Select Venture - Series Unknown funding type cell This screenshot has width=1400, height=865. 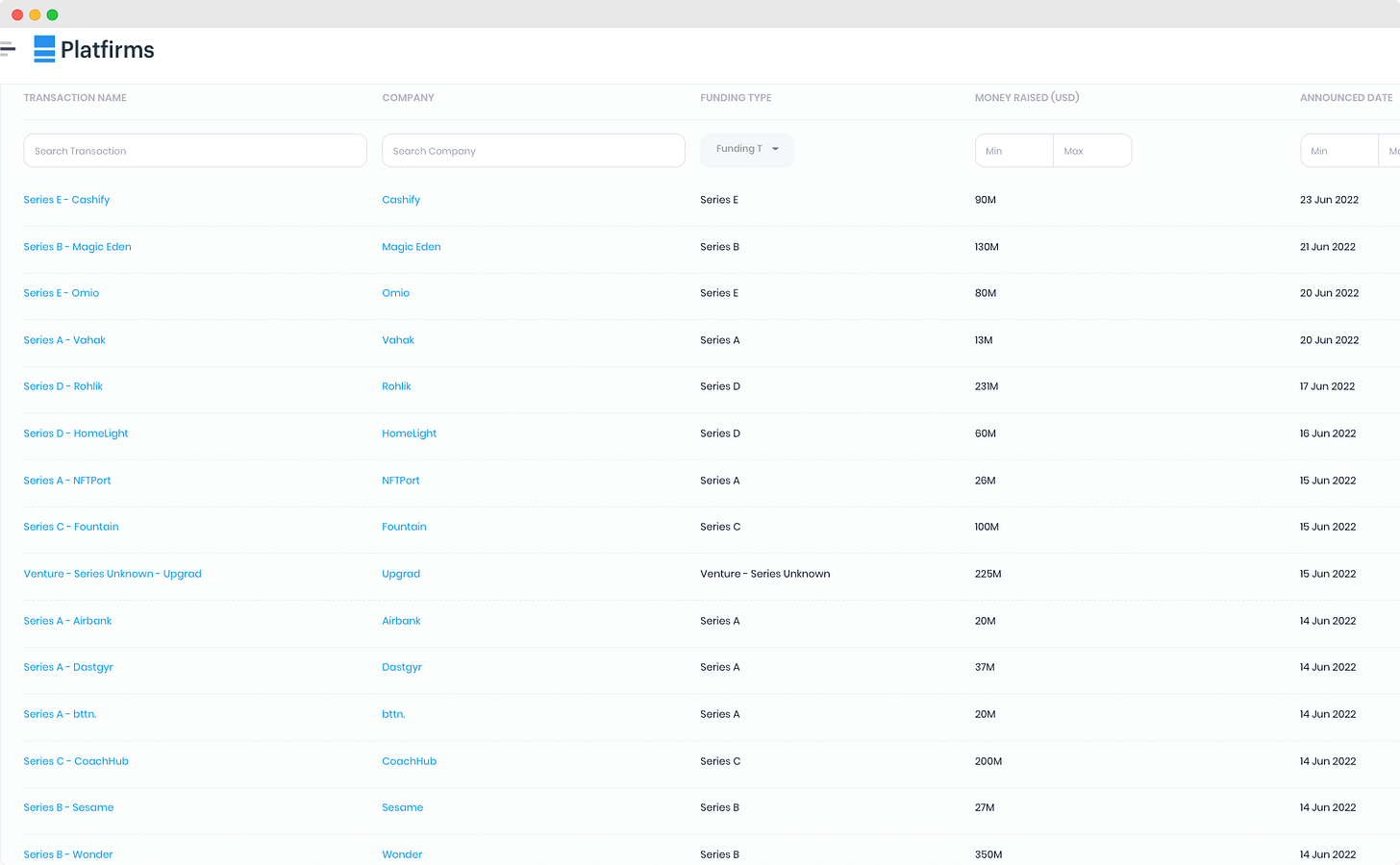click(x=764, y=574)
